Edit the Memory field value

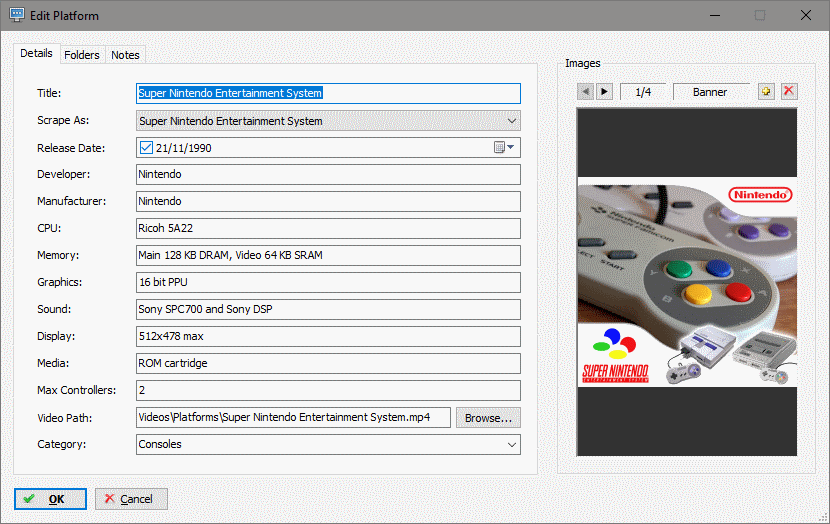(328, 255)
